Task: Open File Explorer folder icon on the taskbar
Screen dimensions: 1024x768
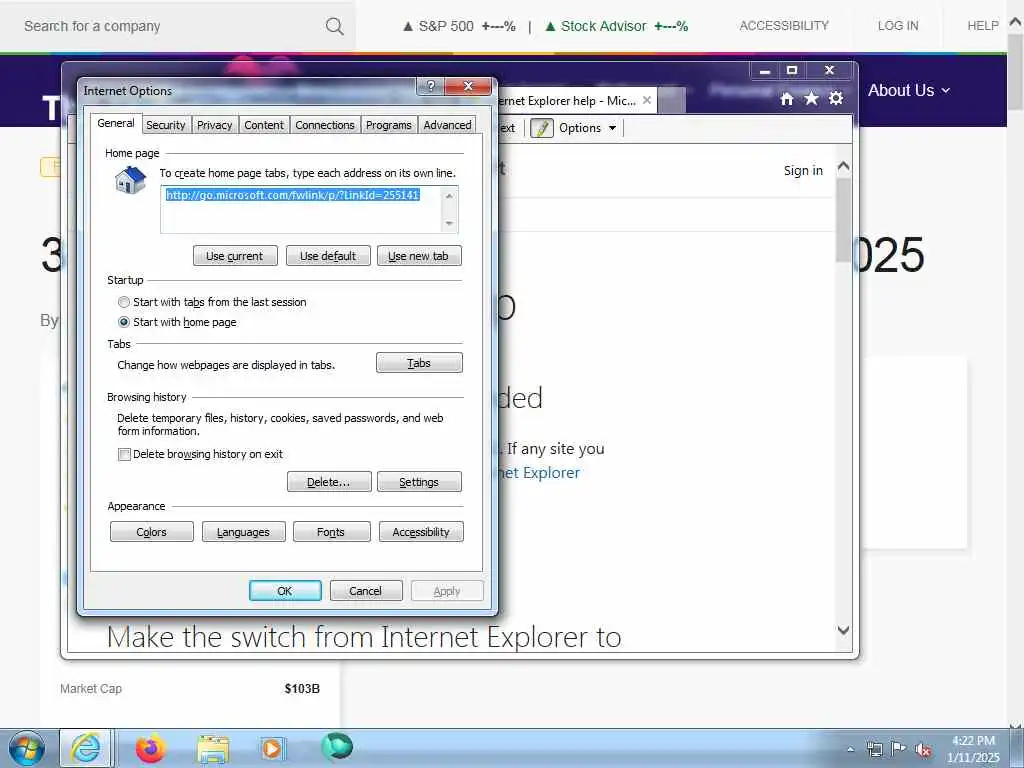Action: (x=213, y=749)
